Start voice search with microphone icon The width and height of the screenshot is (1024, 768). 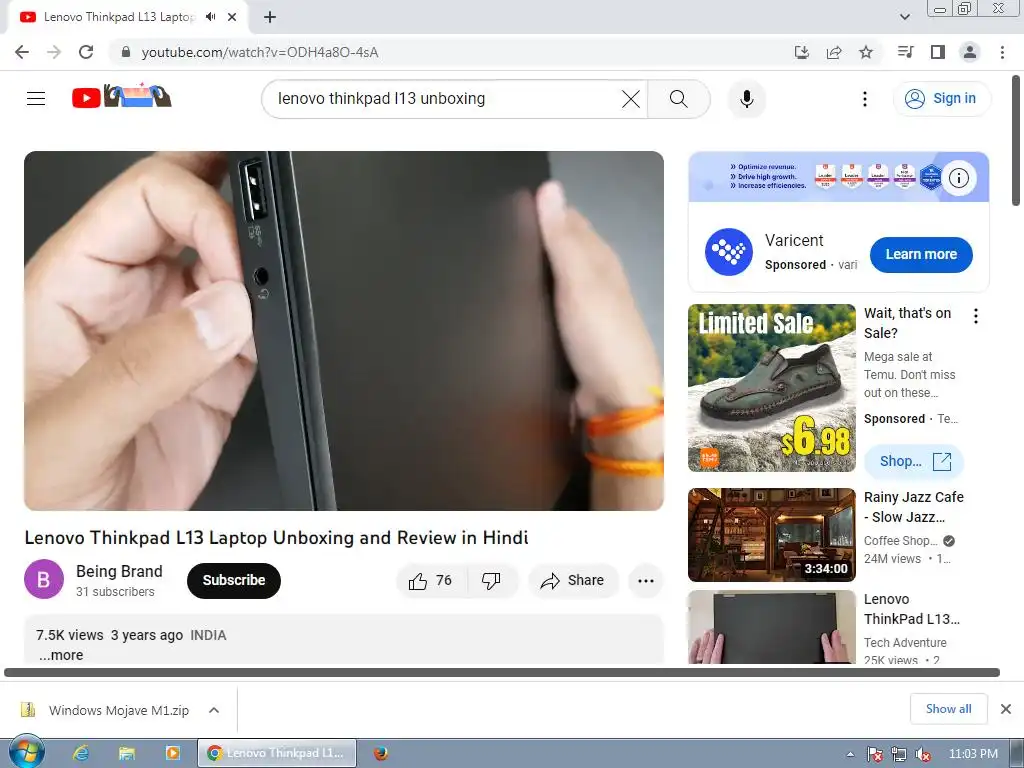746,99
